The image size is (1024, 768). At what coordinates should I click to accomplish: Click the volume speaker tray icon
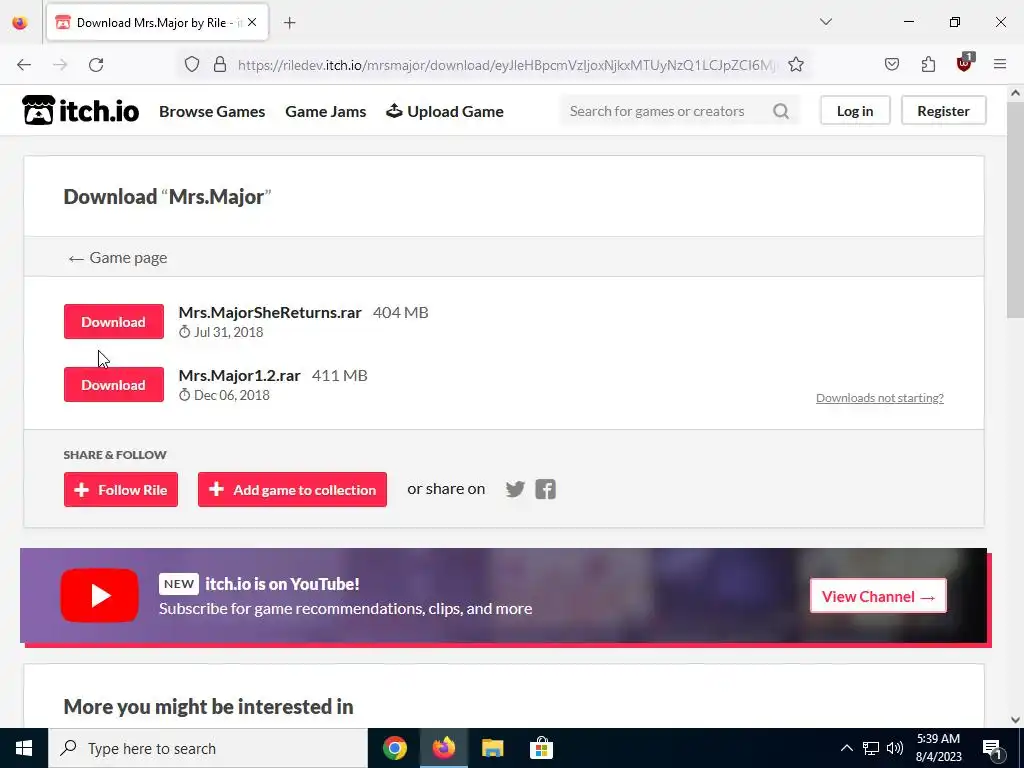(895, 748)
